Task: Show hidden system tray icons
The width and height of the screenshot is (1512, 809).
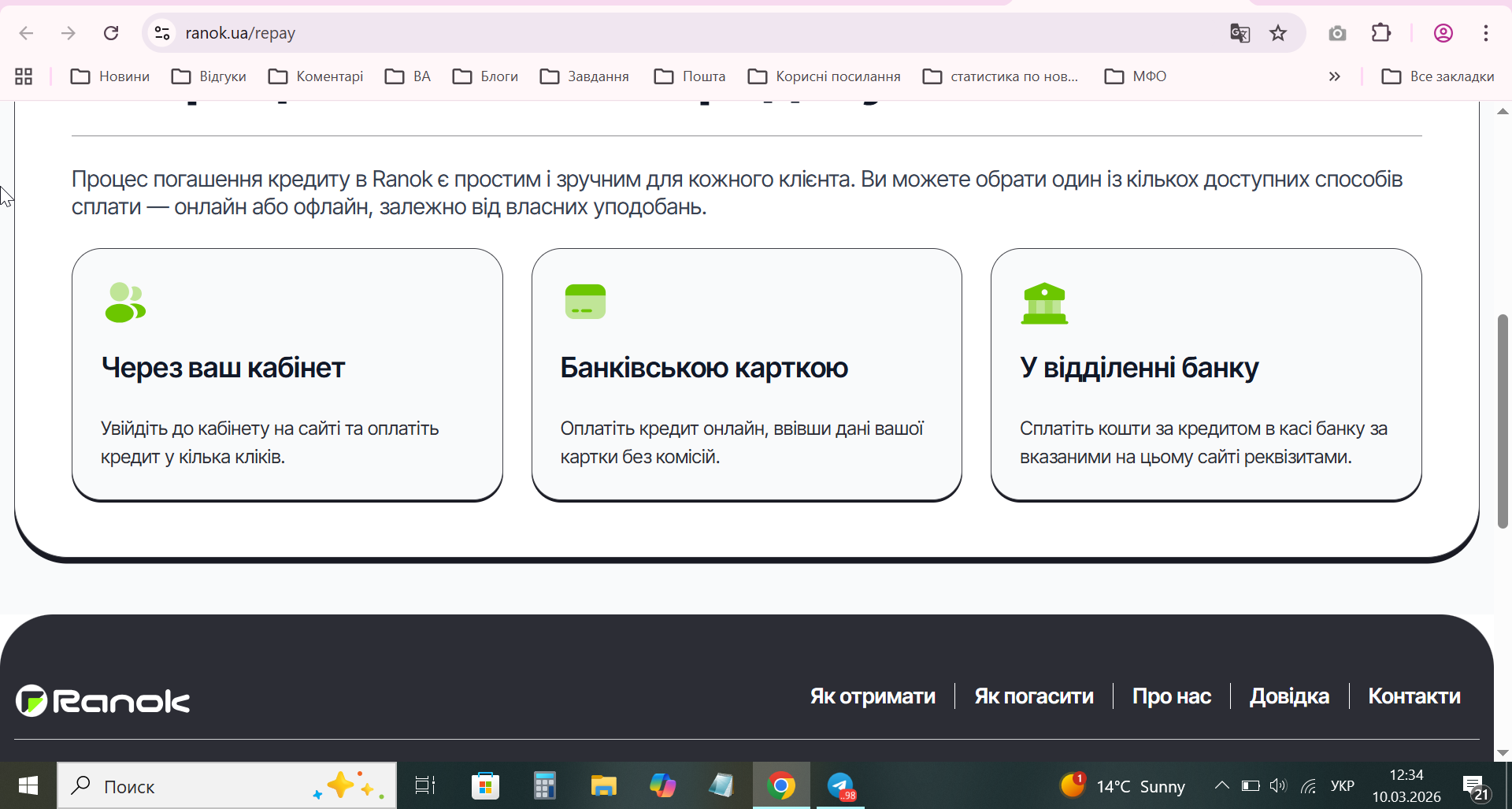Action: coord(1221,785)
